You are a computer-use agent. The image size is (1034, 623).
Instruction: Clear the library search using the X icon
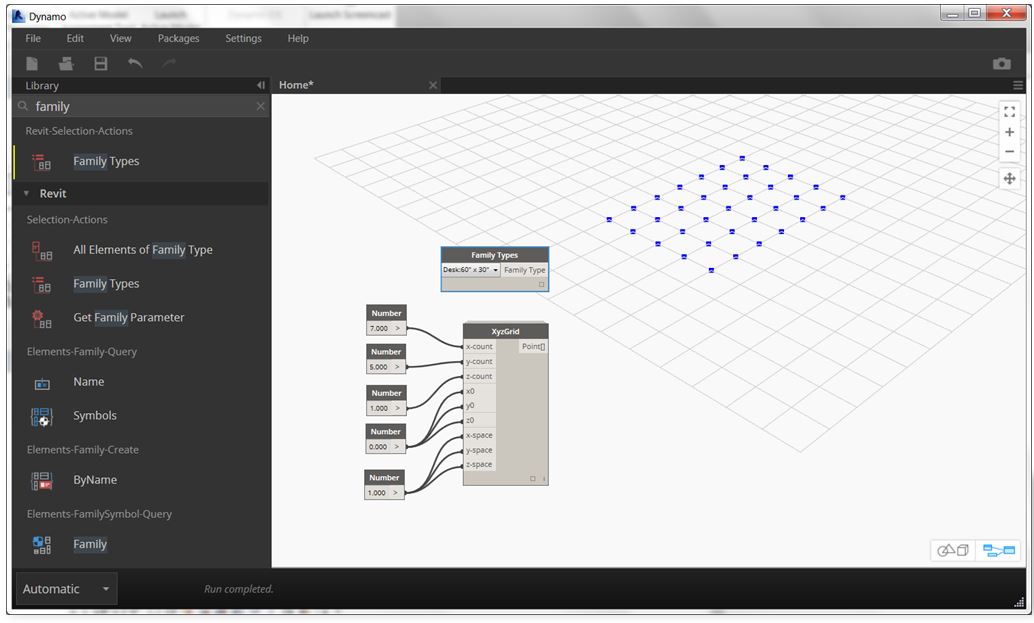[x=259, y=106]
